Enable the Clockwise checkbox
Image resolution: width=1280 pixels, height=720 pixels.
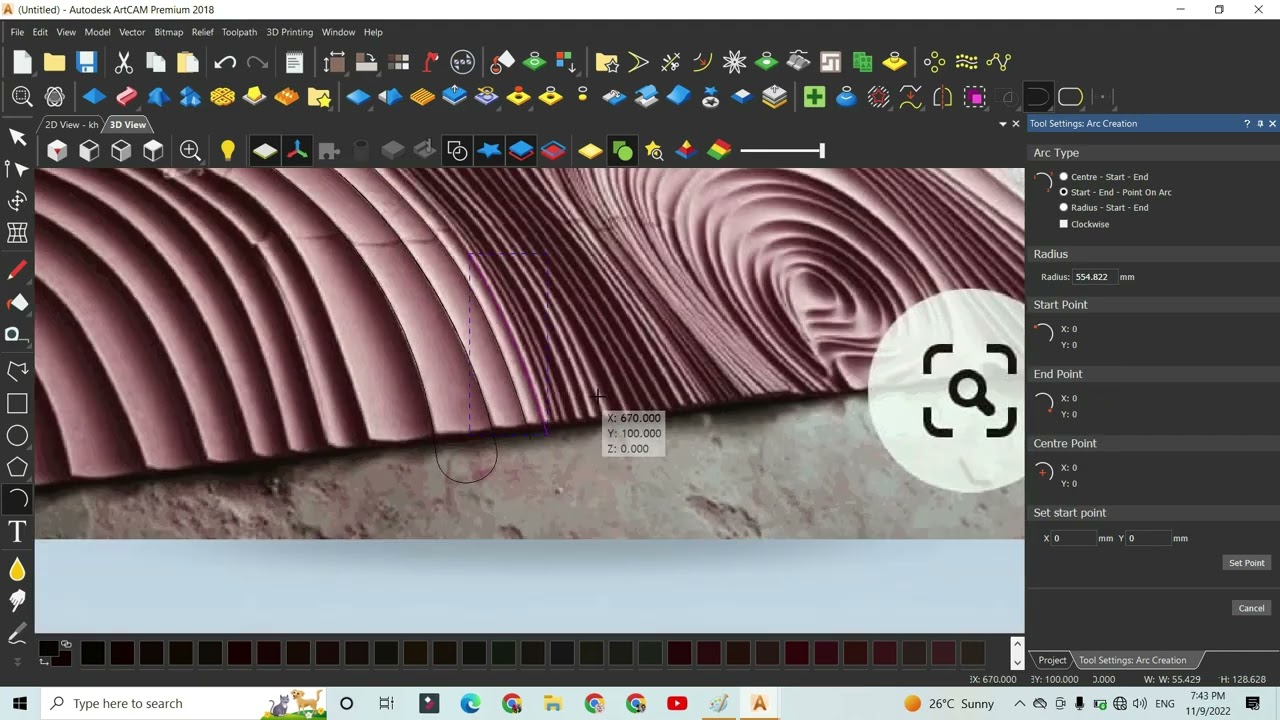[x=1064, y=224]
